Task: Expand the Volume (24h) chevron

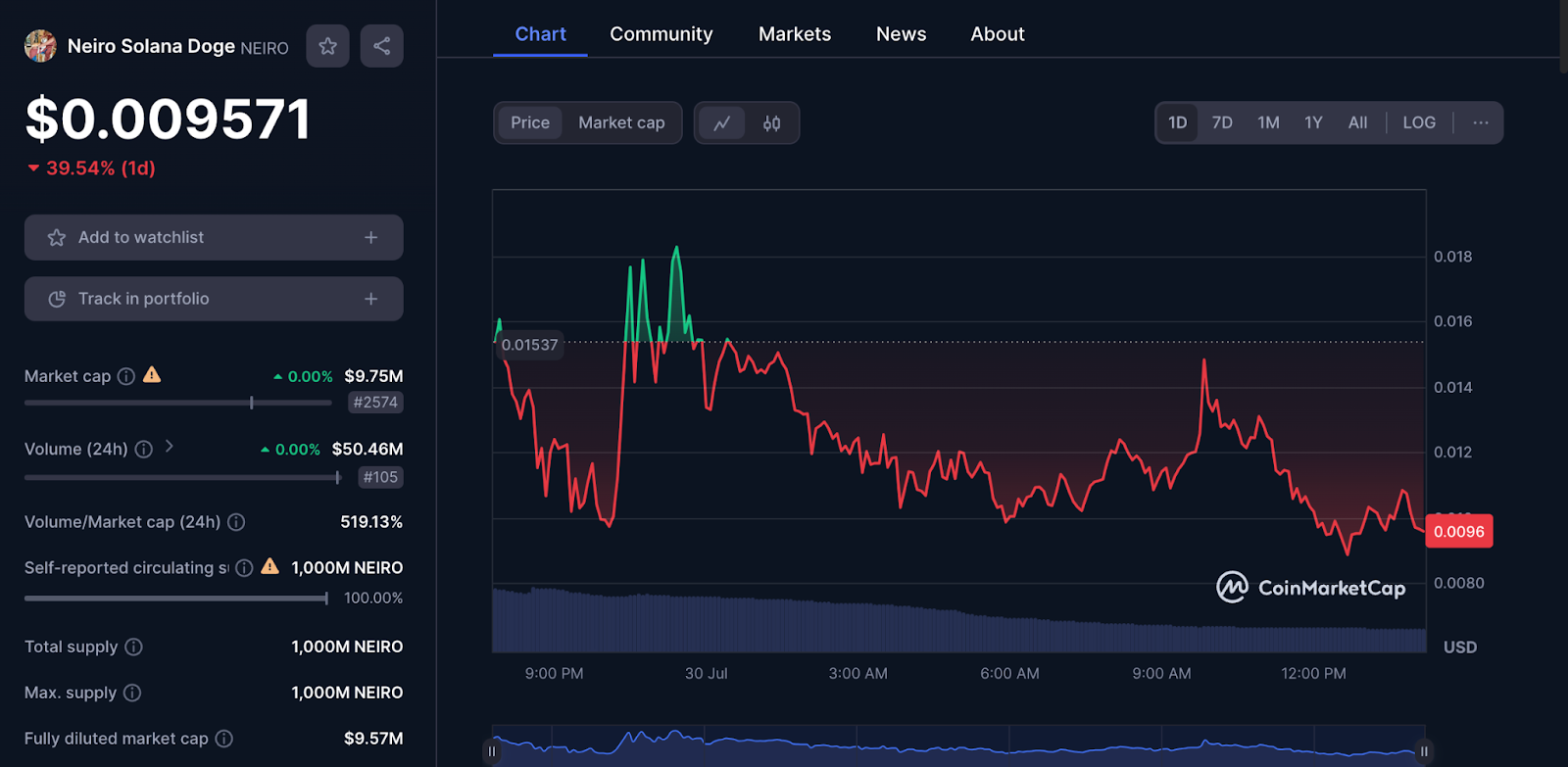Action: pos(170,447)
